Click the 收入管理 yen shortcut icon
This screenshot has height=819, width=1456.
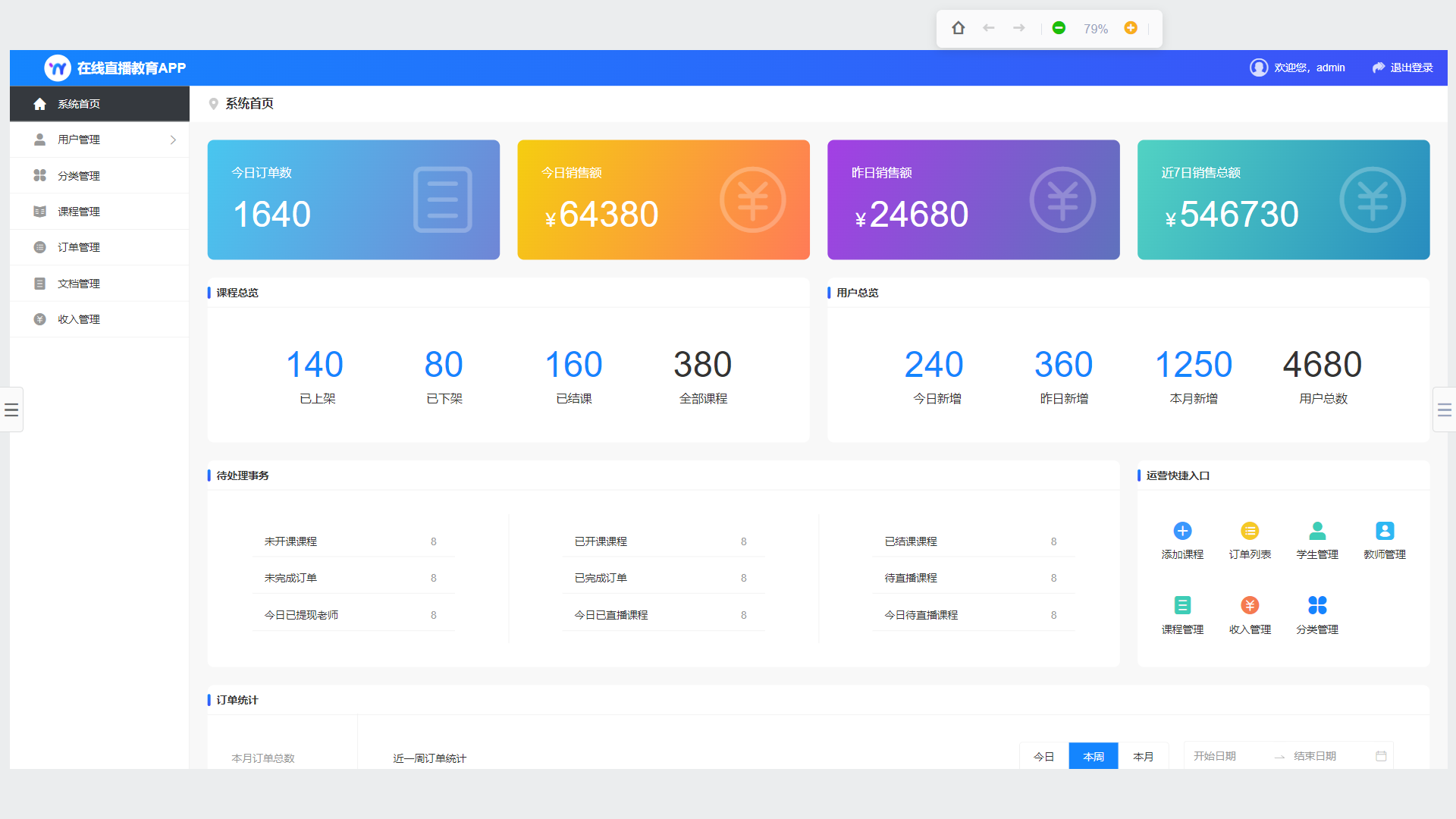[1250, 605]
